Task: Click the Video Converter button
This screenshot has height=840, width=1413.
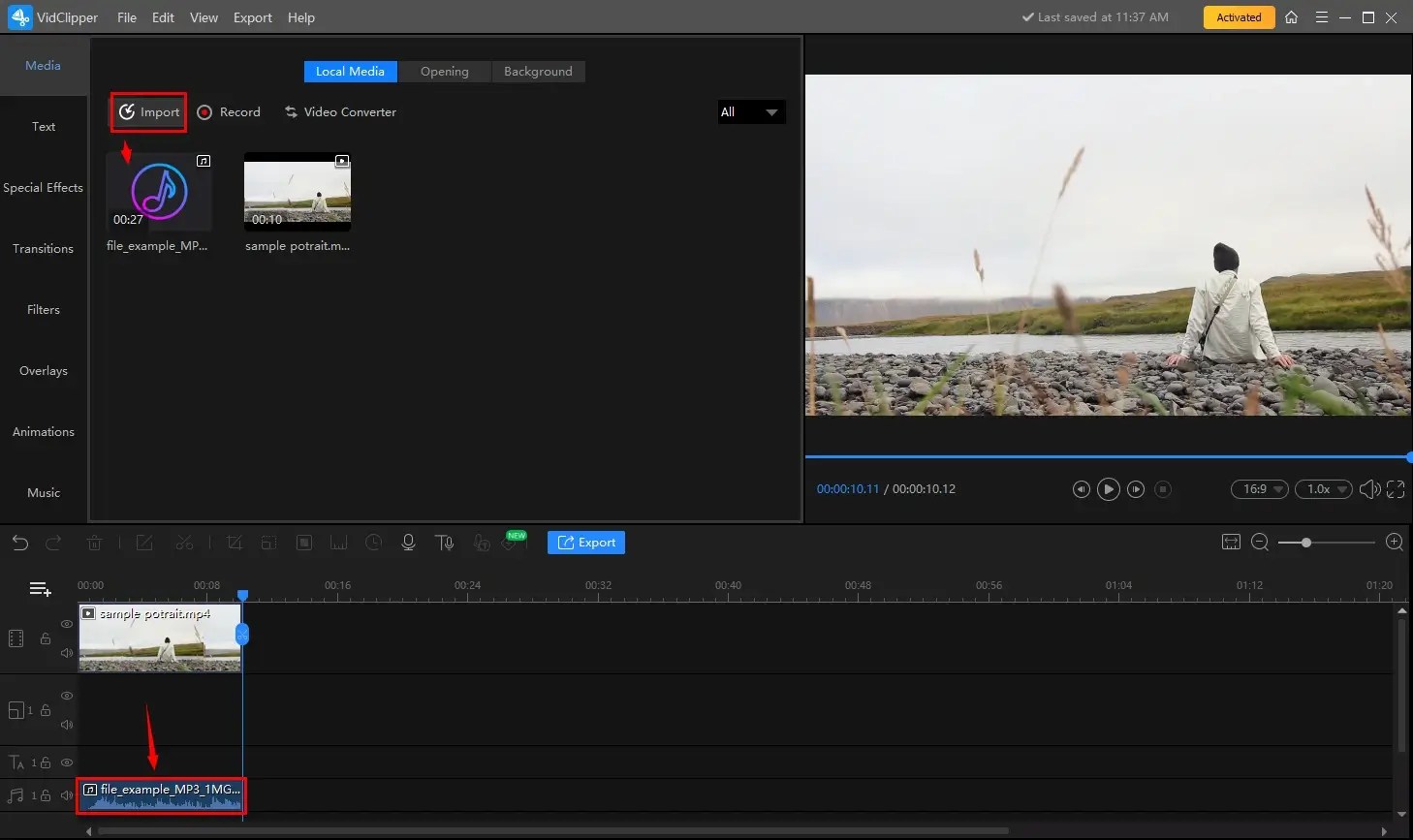Action: tap(340, 111)
